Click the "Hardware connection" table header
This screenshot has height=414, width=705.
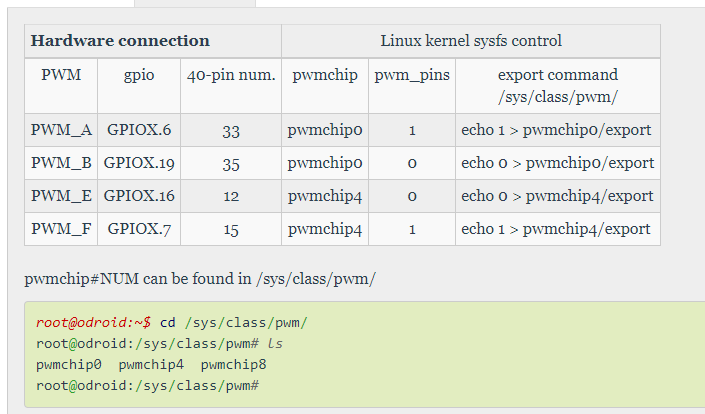coord(121,41)
